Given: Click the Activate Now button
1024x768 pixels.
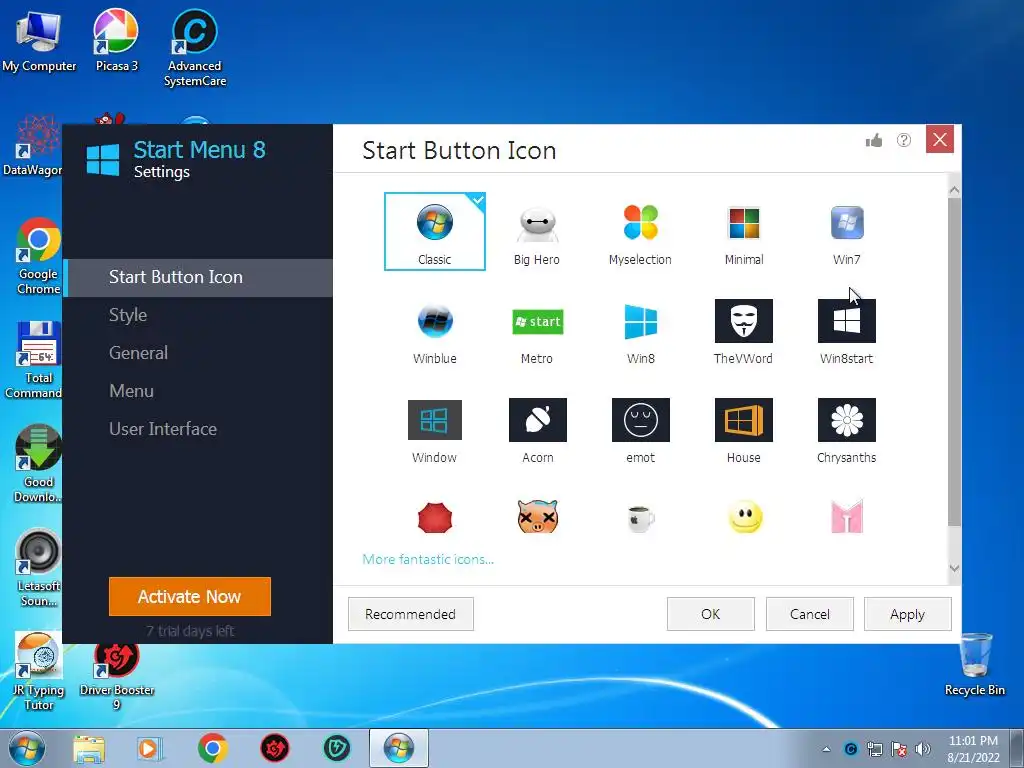Looking at the screenshot, I should point(190,596).
